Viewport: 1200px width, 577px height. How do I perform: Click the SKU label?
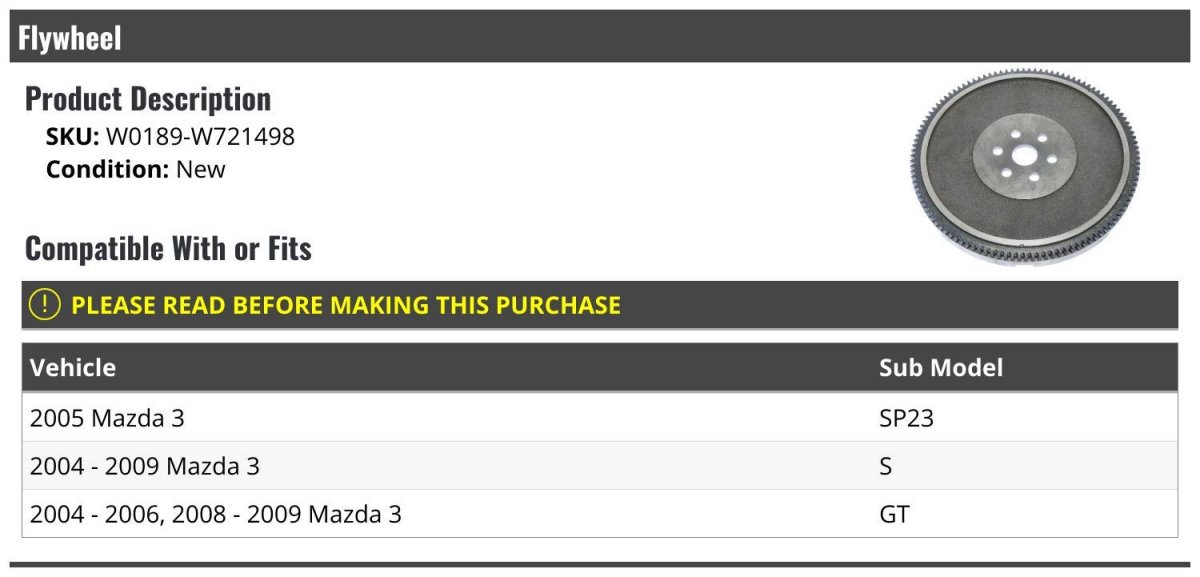click(x=72, y=137)
